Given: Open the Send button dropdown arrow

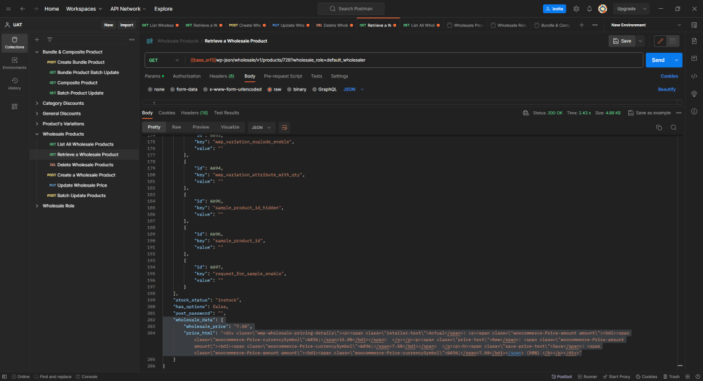Looking at the screenshot, I should coord(676,60).
